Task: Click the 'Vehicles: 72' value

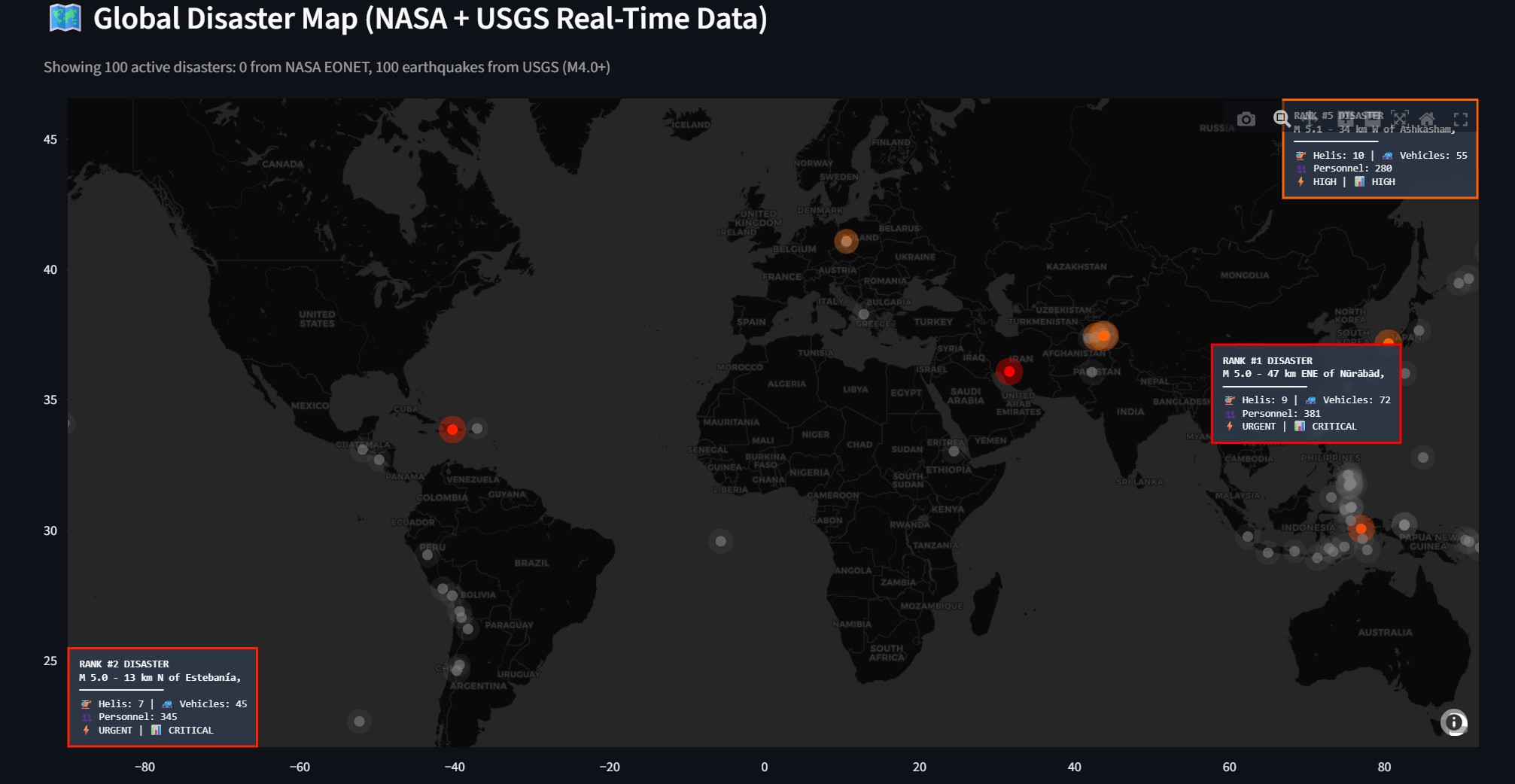Action: (x=1357, y=400)
